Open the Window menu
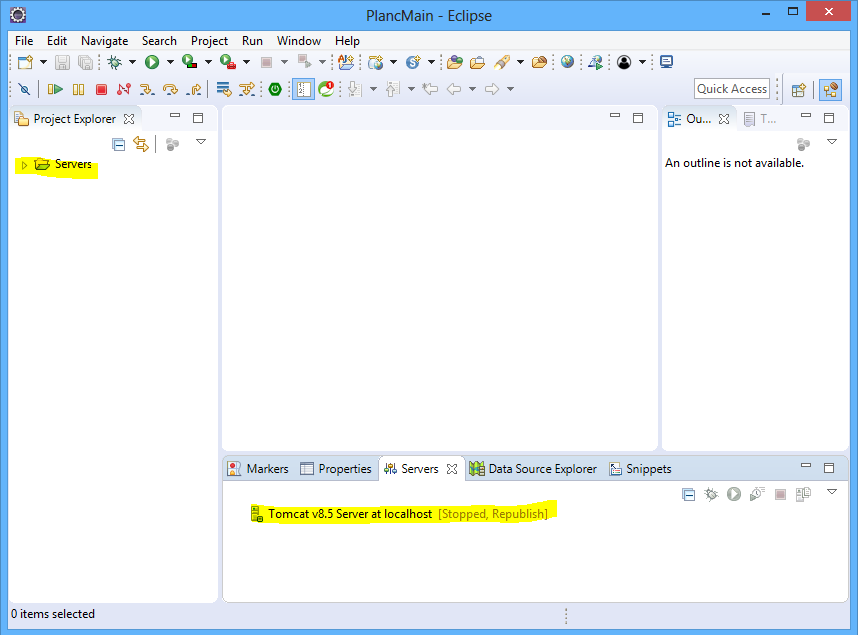858x635 pixels. click(299, 41)
